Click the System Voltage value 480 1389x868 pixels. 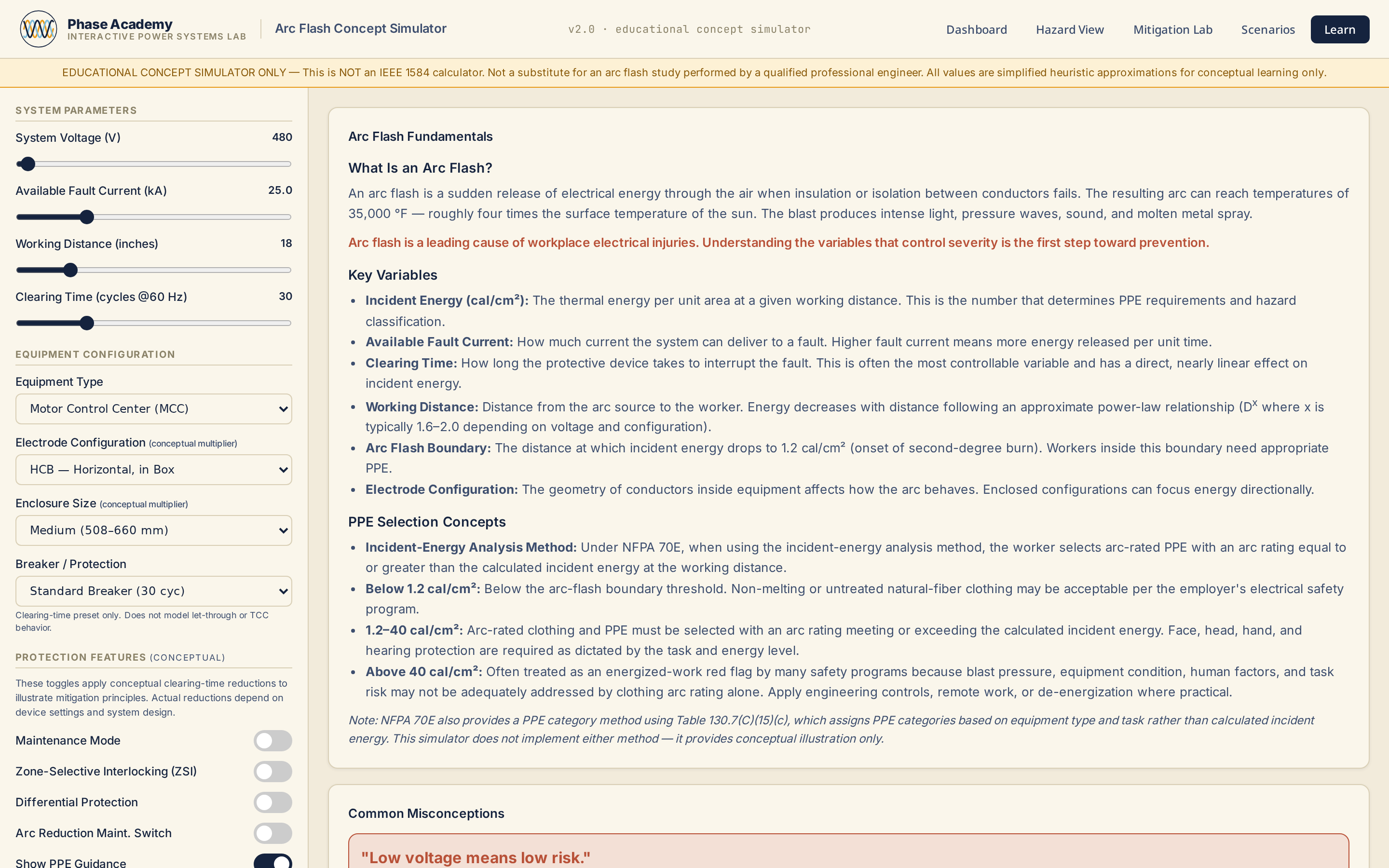[282, 137]
